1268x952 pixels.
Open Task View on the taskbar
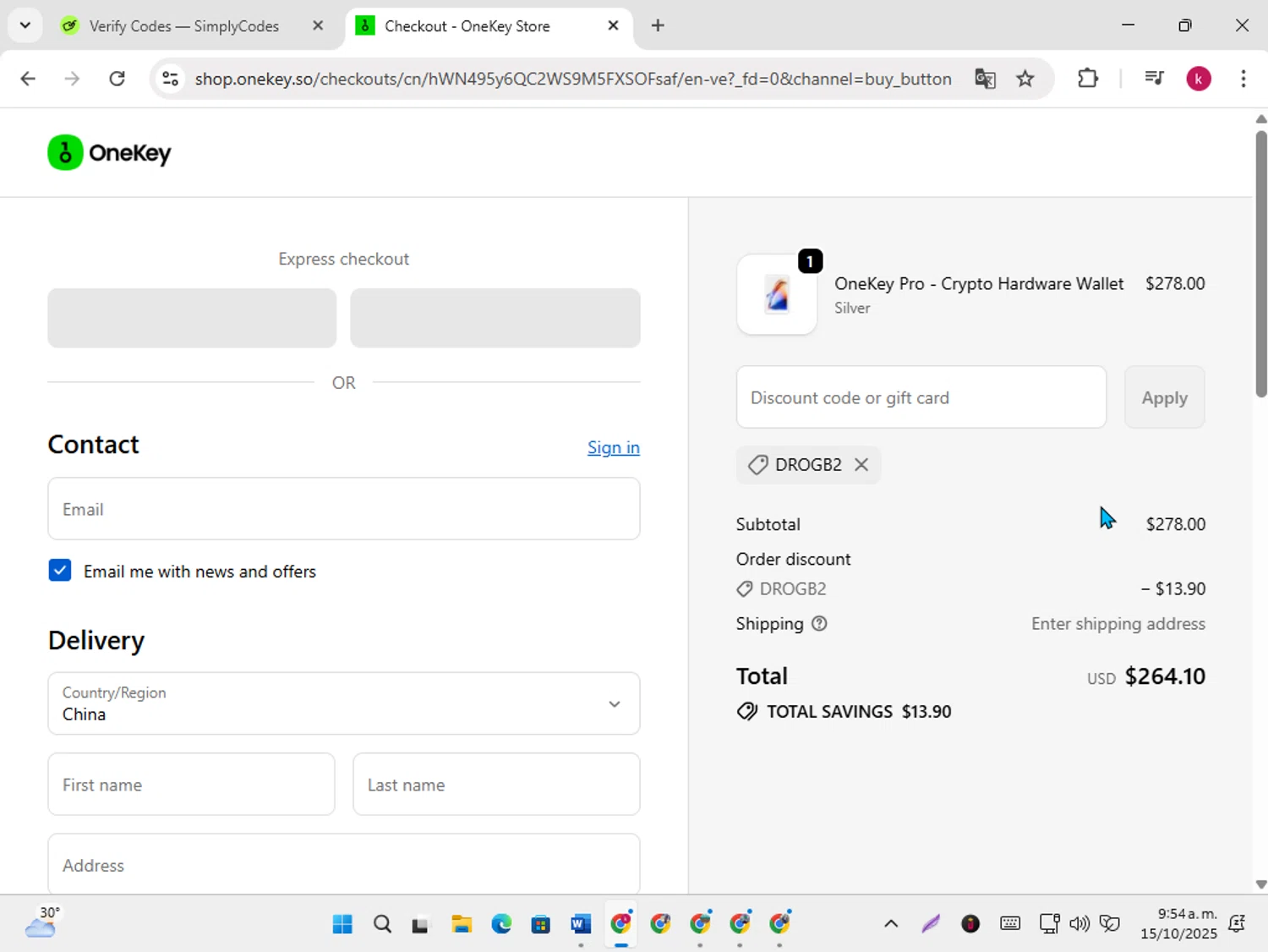click(x=420, y=924)
